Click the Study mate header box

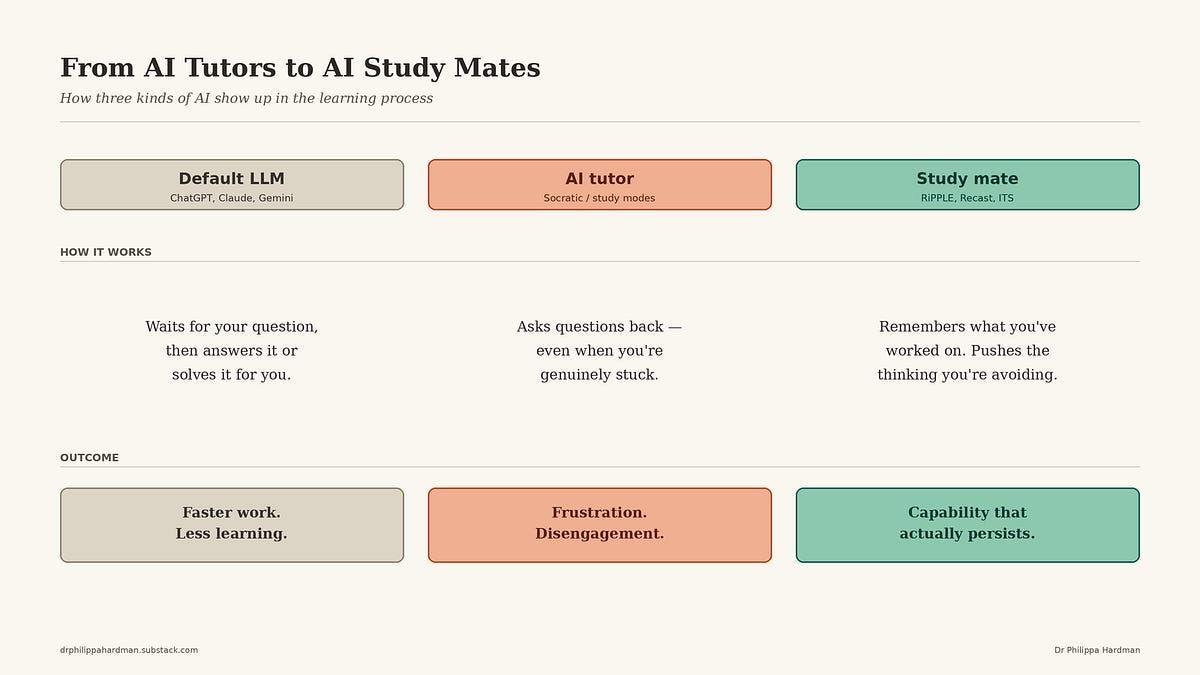968,185
